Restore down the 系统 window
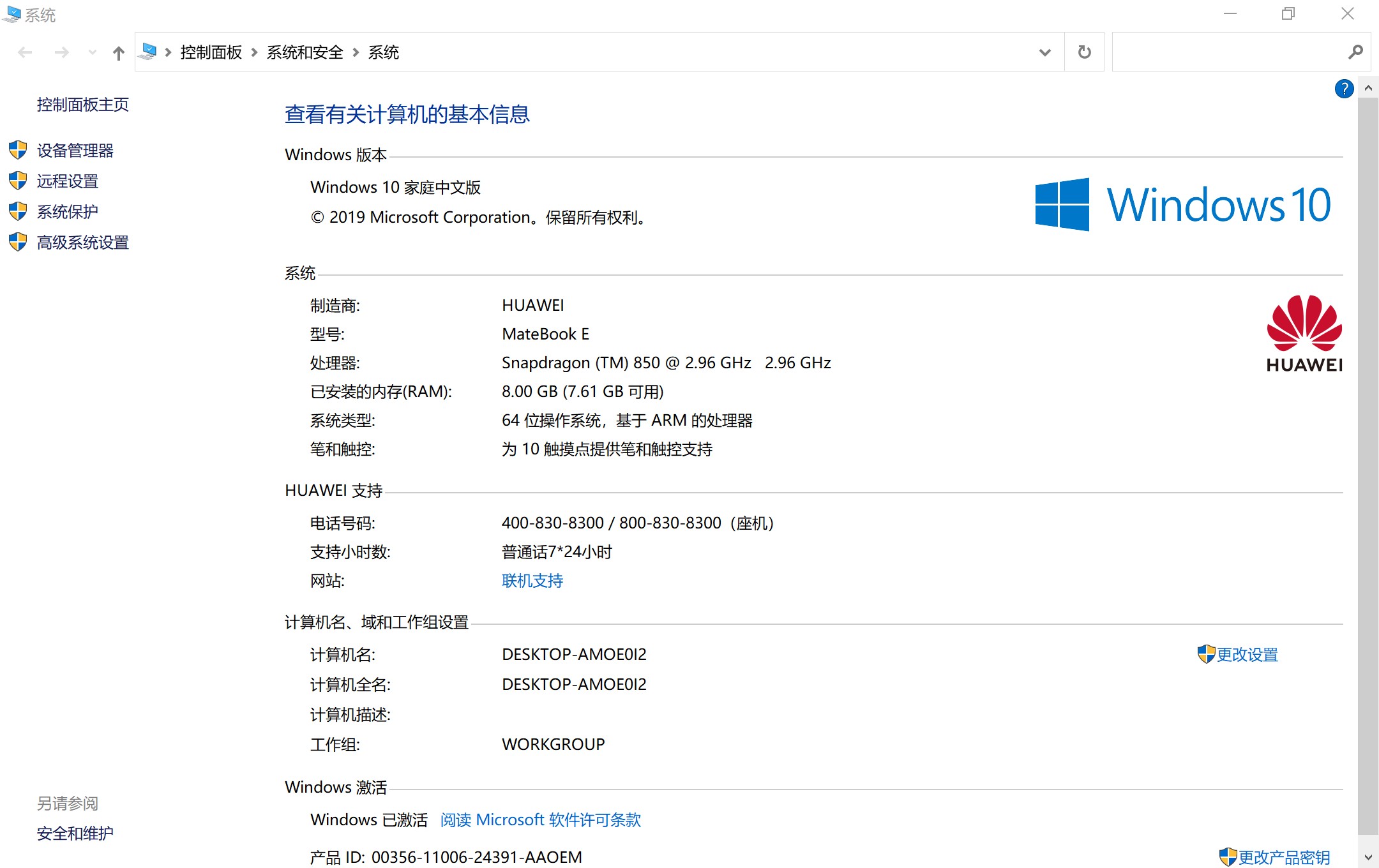The width and height of the screenshot is (1379, 868). tap(1288, 13)
